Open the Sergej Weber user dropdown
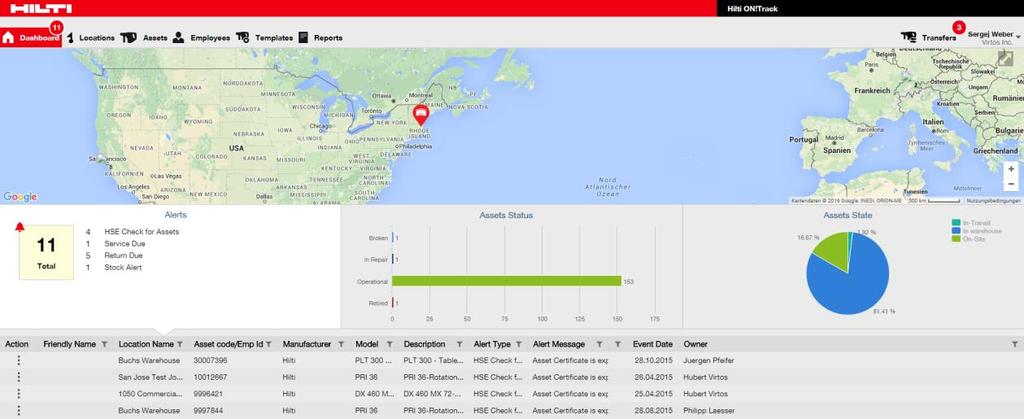Screen dimensions: 1024x419 (993, 37)
